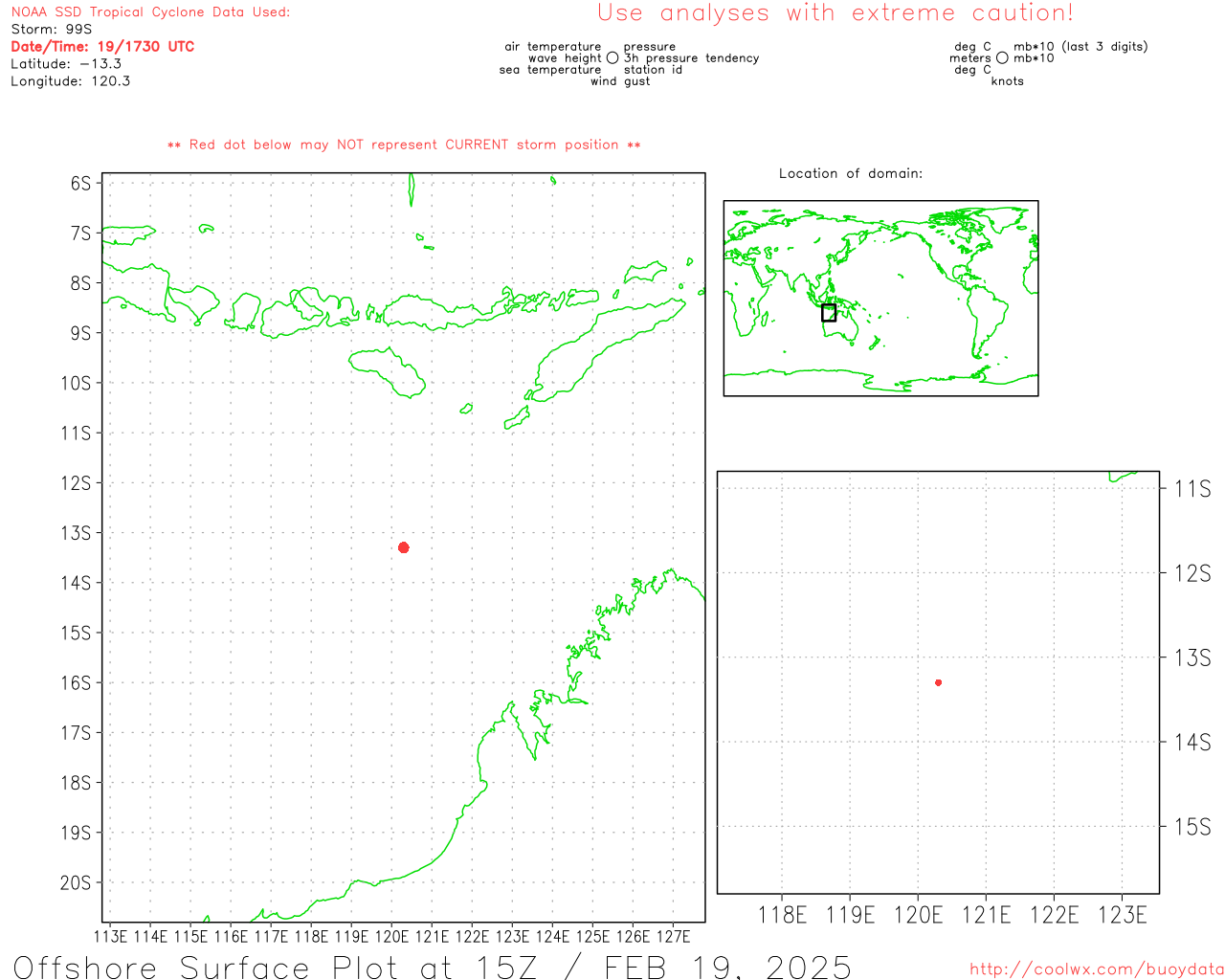
Task: Click 'FEB 19, 2025' date in title
Action: click(727, 967)
